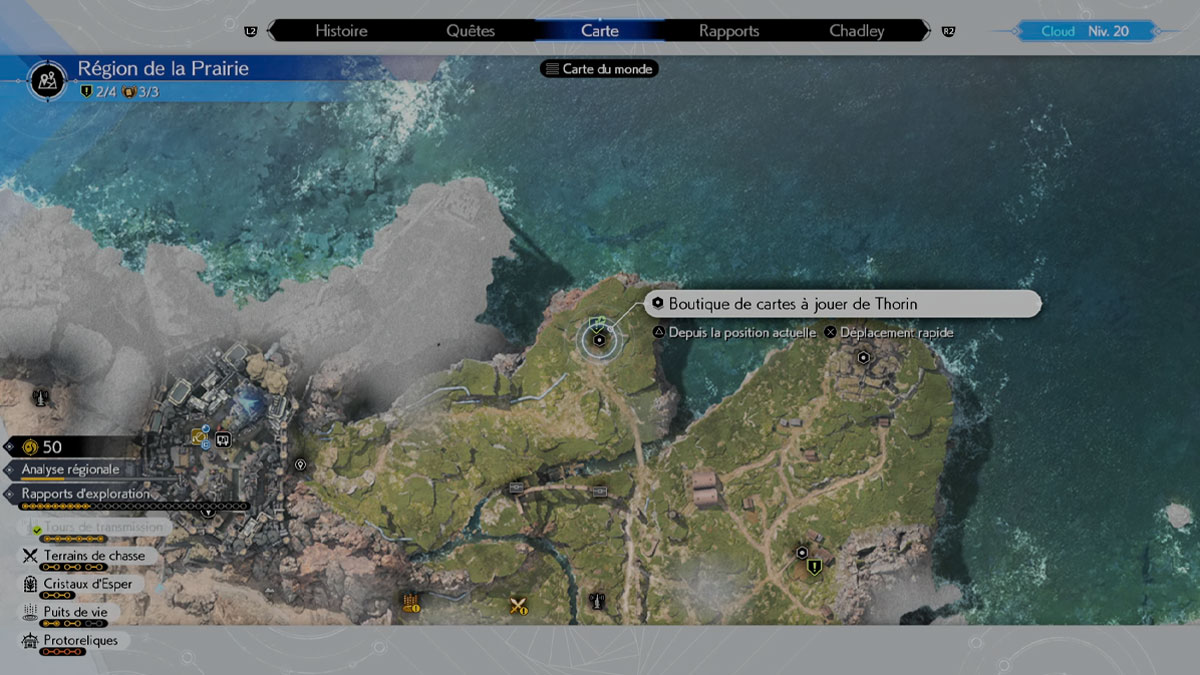Select the Thorin card shop map marker
The height and width of the screenshot is (675, 1200).
click(598, 340)
